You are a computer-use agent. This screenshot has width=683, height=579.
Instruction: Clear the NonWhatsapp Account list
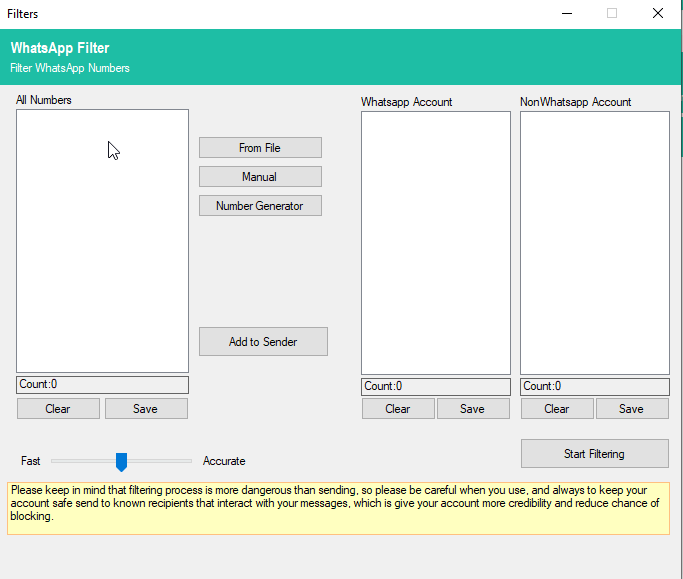557,408
